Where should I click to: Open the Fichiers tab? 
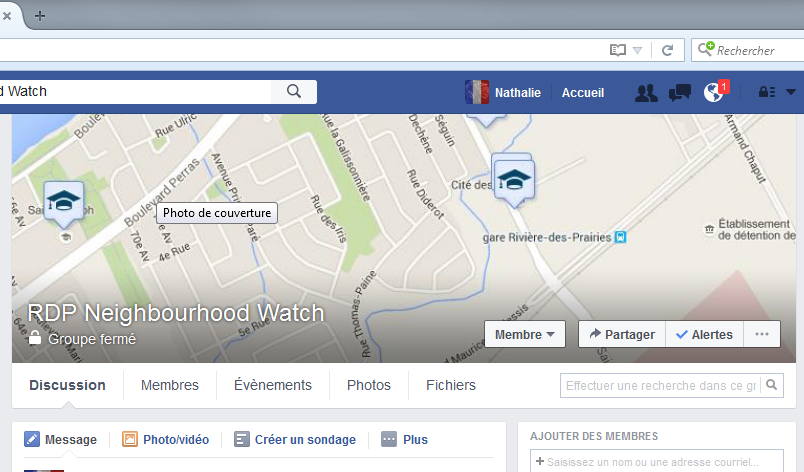[451, 385]
